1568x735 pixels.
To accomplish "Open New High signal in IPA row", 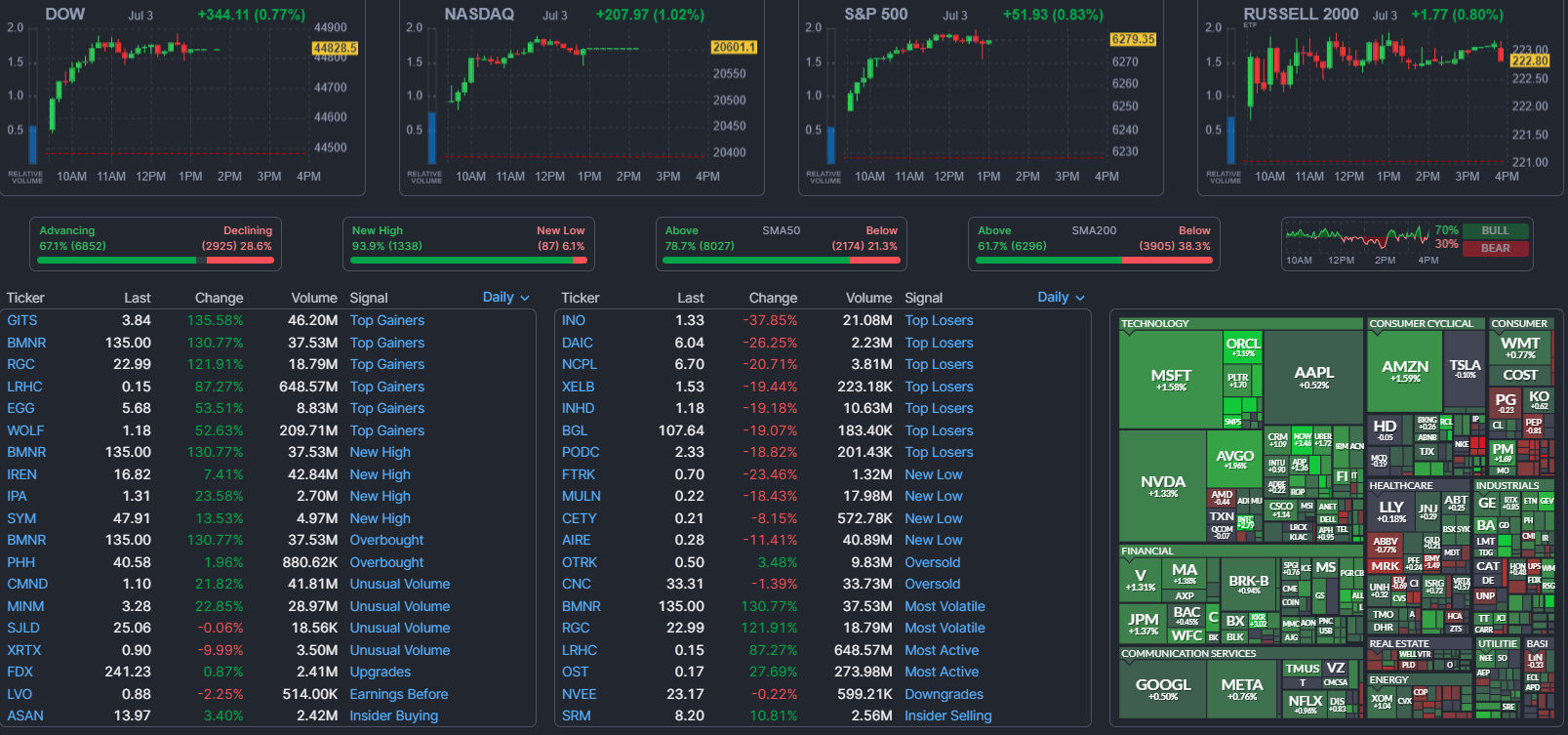I will 381,496.
